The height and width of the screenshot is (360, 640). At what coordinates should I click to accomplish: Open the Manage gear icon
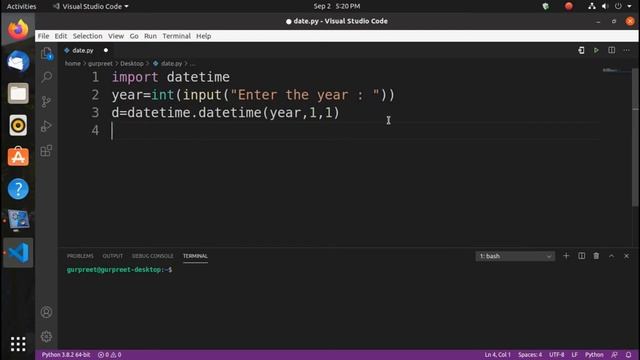[47, 336]
